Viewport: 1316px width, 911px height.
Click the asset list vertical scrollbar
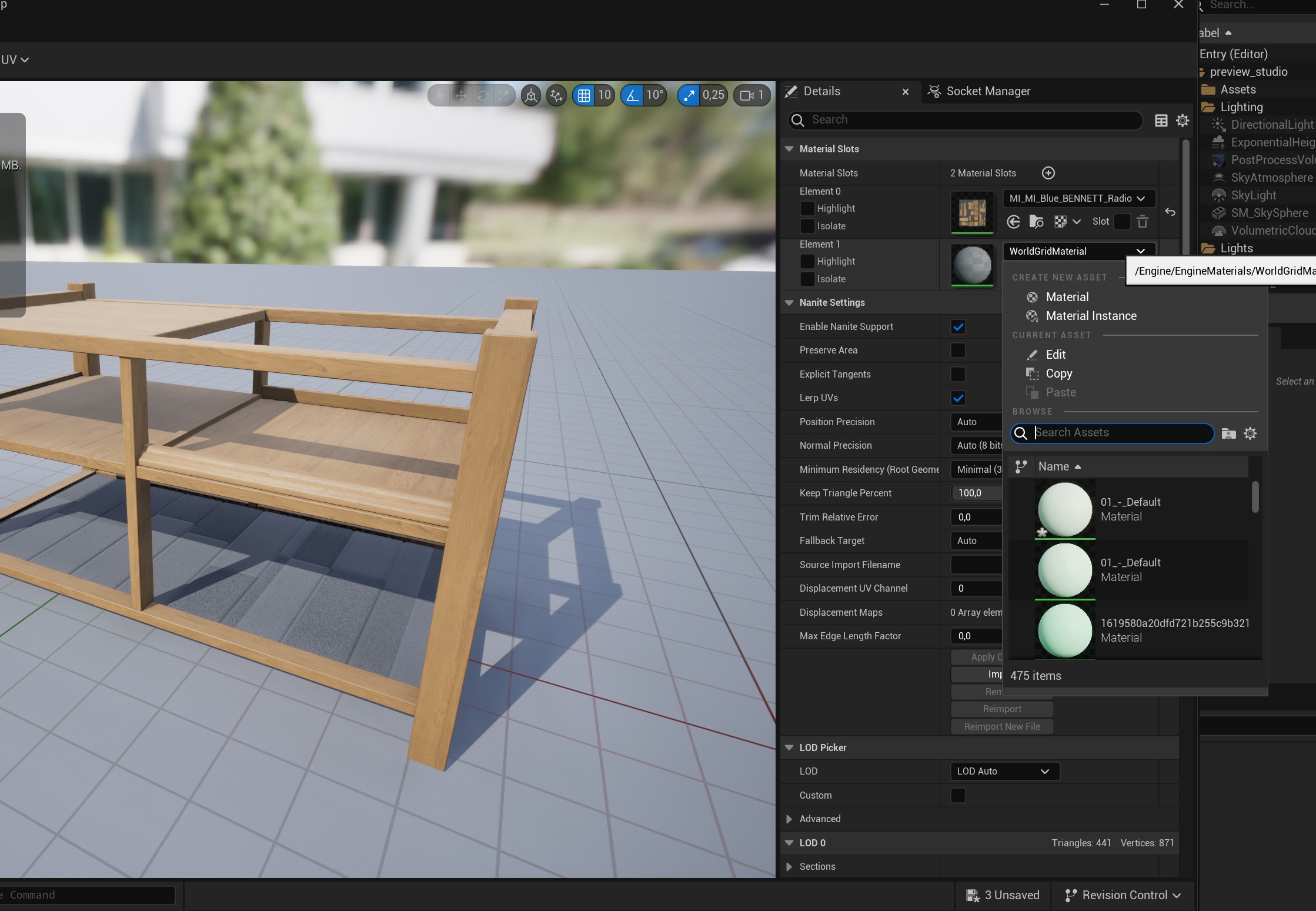click(x=1255, y=498)
